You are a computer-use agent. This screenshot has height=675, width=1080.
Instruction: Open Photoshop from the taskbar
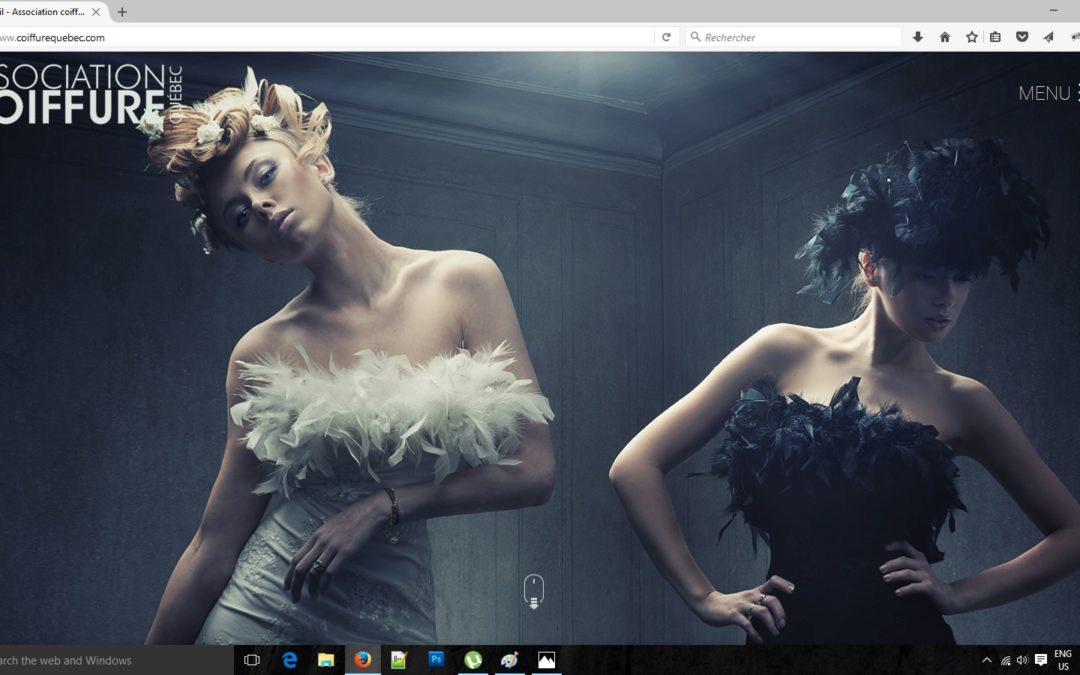pyautogui.click(x=436, y=660)
